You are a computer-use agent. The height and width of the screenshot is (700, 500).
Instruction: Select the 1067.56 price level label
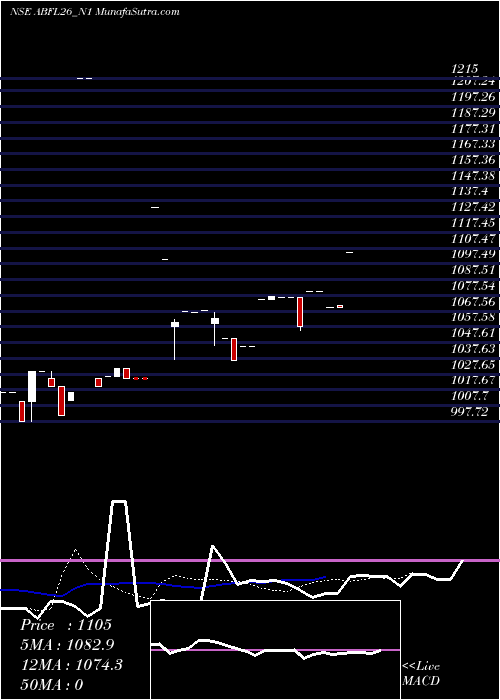(473, 302)
